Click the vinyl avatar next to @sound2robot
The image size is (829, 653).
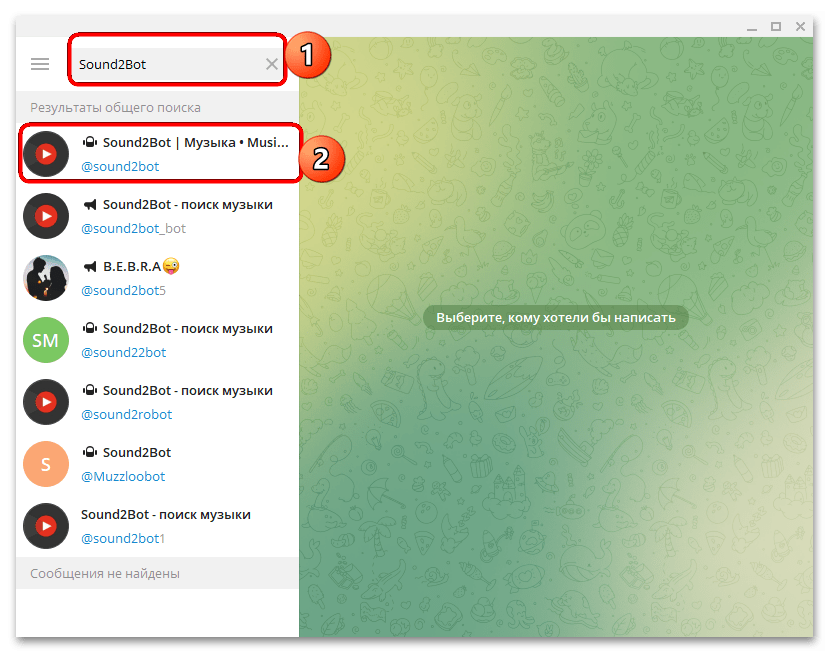coord(46,402)
